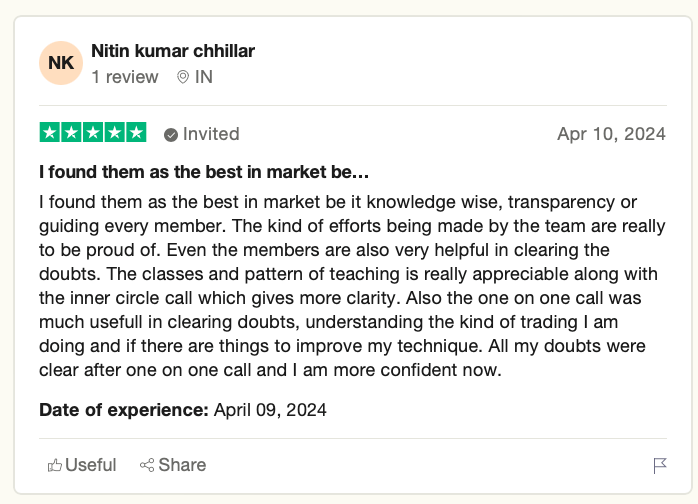Select the IN country label
Viewport: 698px width, 504px height.
tap(203, 77)
